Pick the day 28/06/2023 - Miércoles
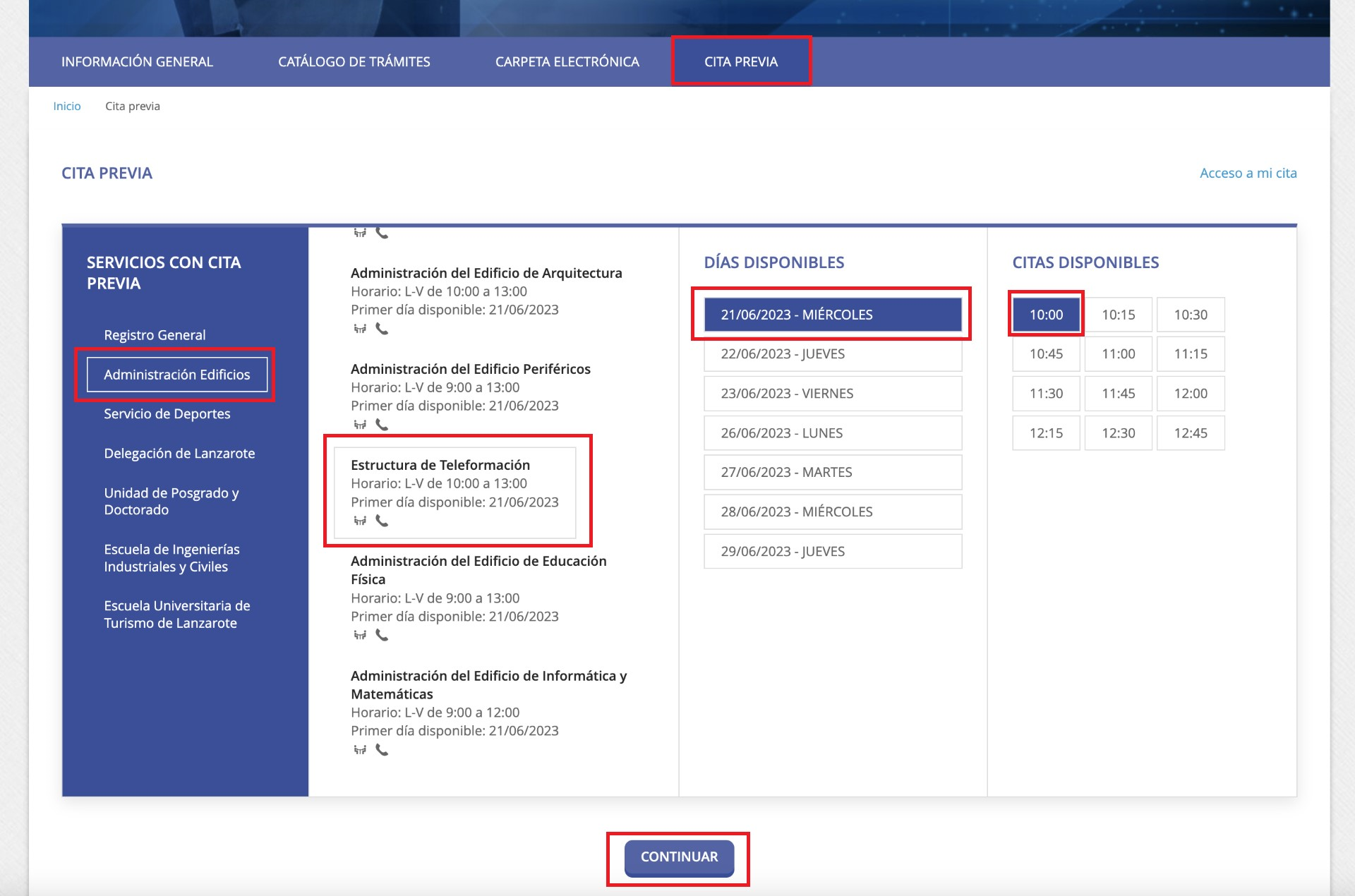 click(833, 512)
